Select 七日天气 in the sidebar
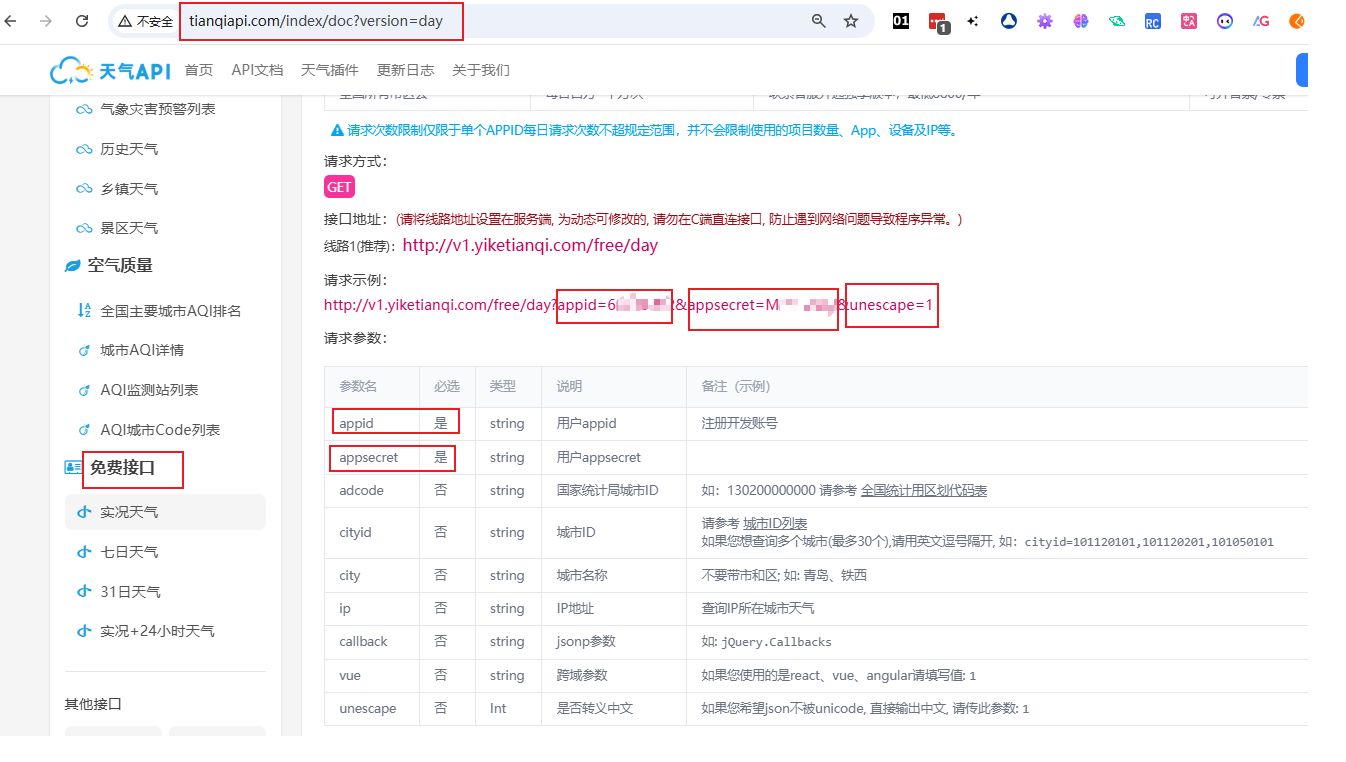The width and height of the screenshot is (1346, 762). point(129,552)
